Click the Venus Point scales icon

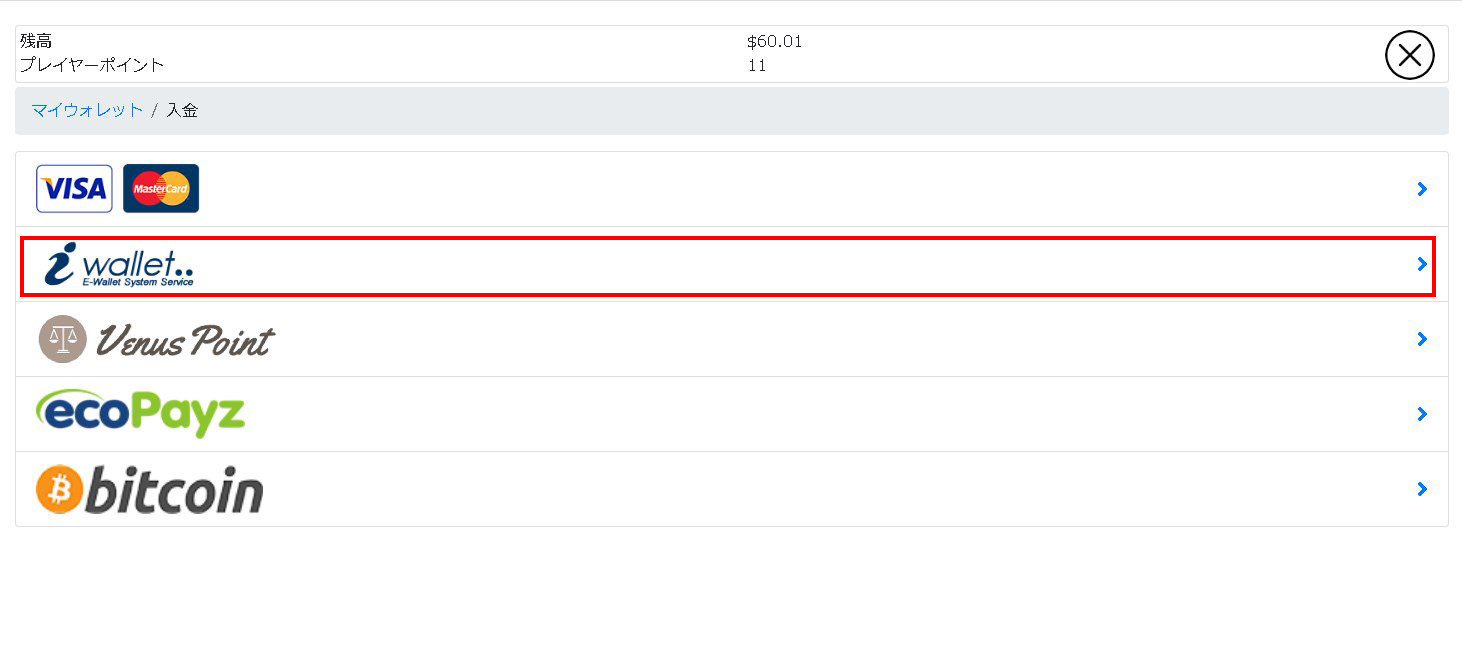63,339
